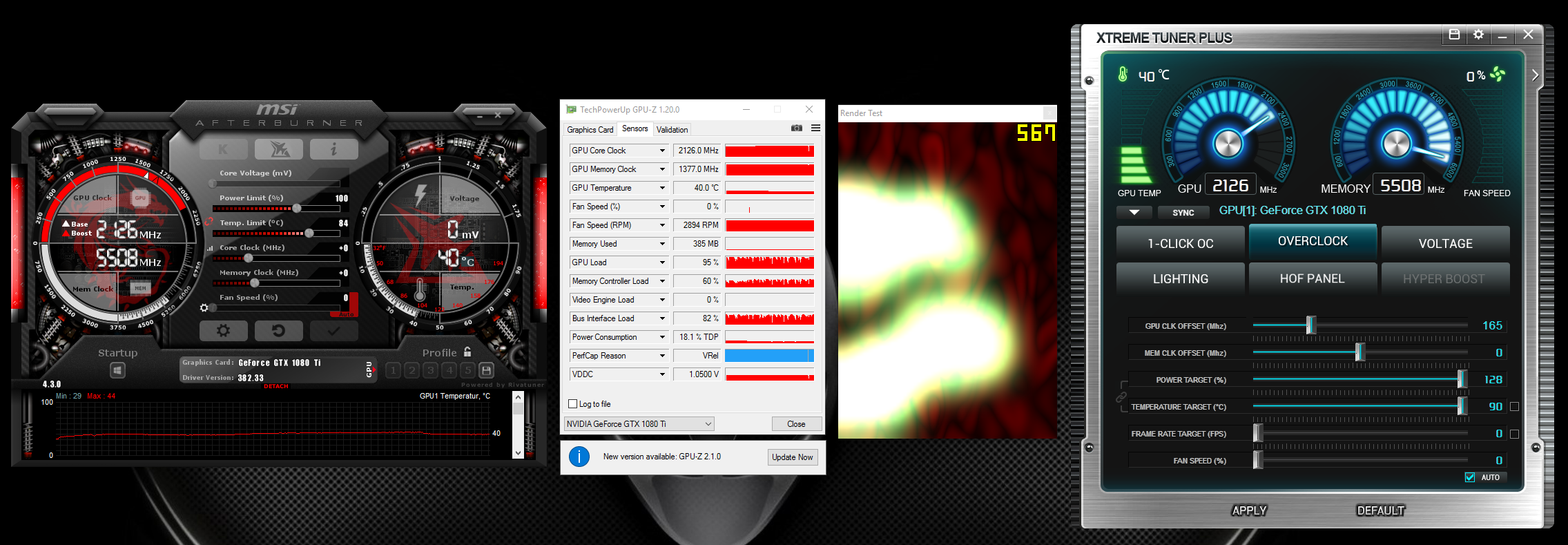The image size is (1568, 545).
Task: Toggle Afterburner Windows startup icon
Action: pos(117,371)
